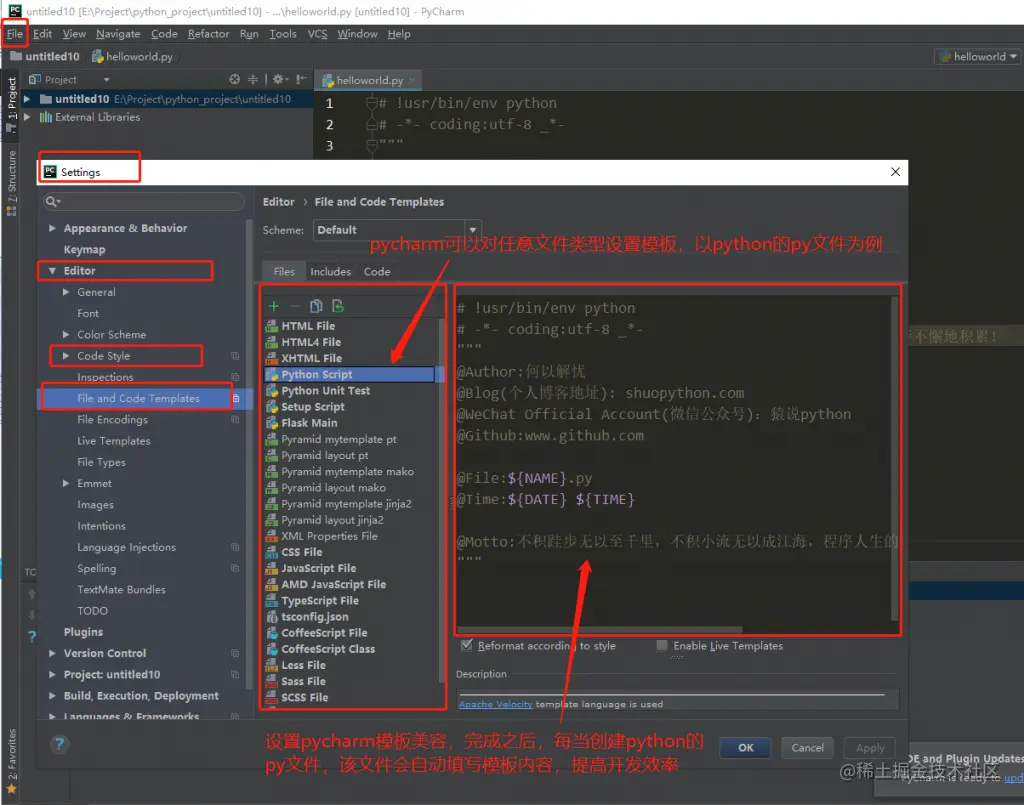The height and width of the screenshot is (805, 1024).
Task: Expand External Libraries in the project tree
Action: click(27, 117)
